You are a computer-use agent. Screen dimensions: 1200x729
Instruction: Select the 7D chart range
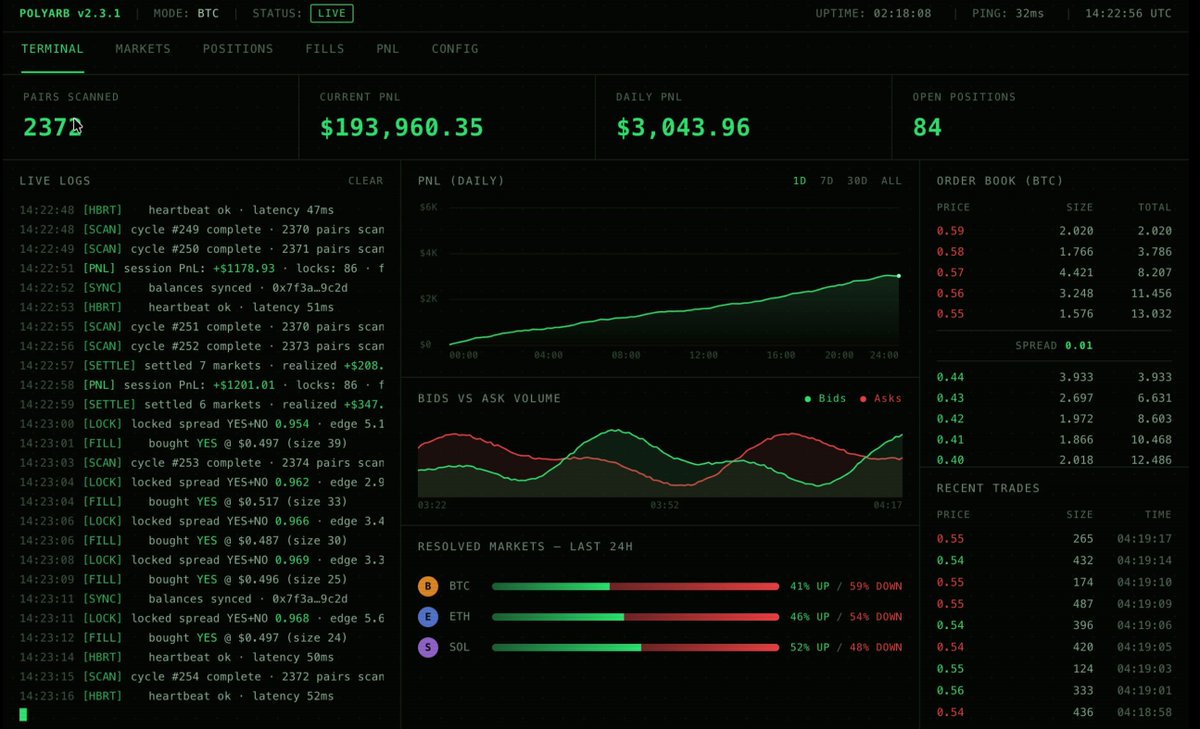pyautogui.click(x=827, y=181)
